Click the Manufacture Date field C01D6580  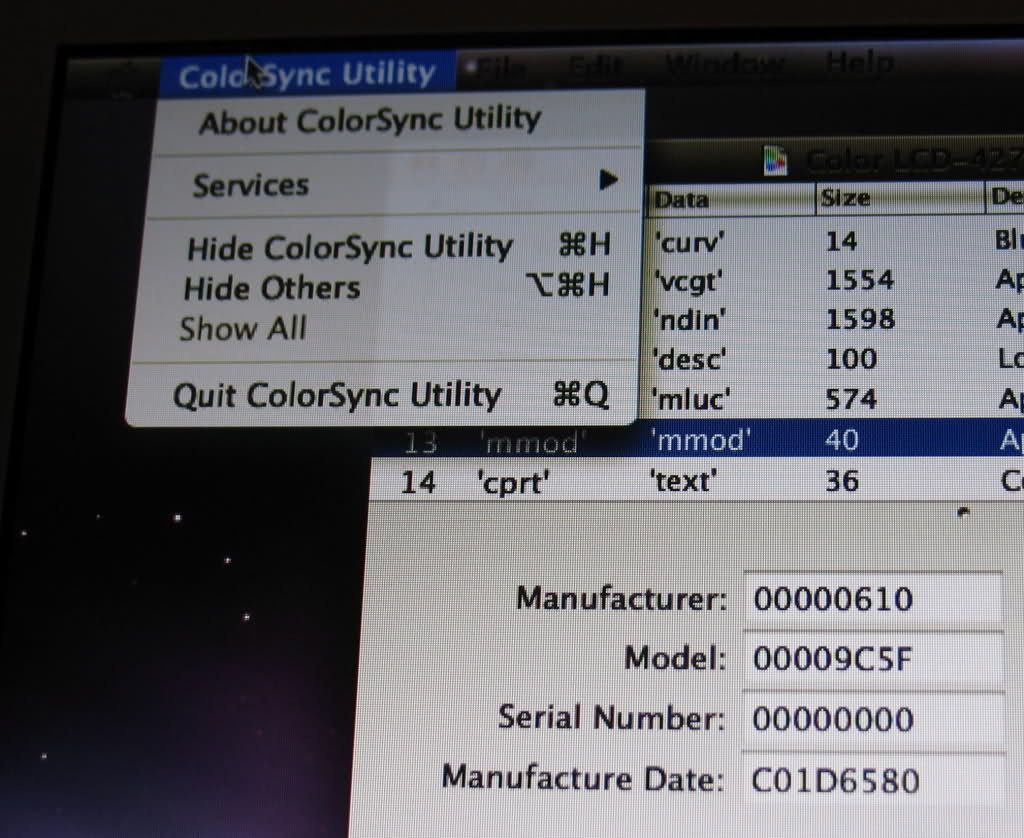pyautogui.click(x=872, y=781)
